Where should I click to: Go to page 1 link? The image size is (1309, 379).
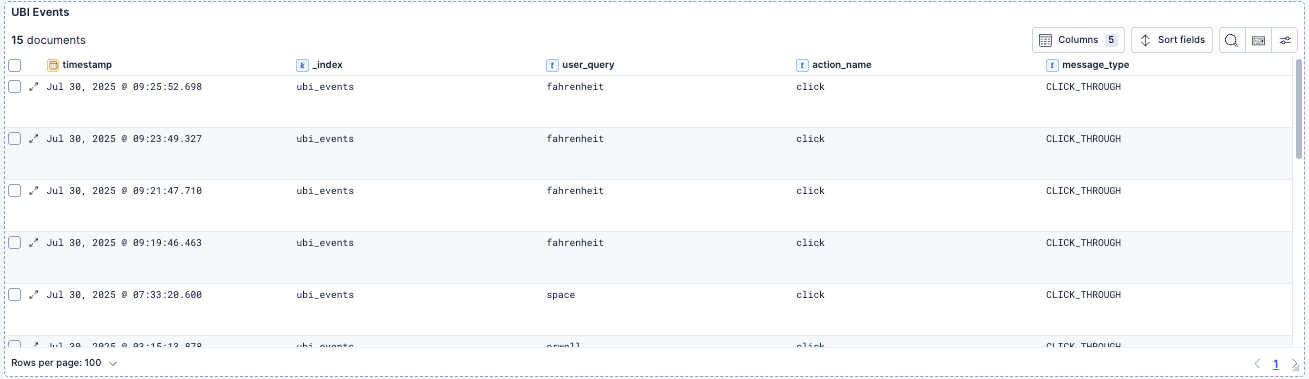(1276, 364)
